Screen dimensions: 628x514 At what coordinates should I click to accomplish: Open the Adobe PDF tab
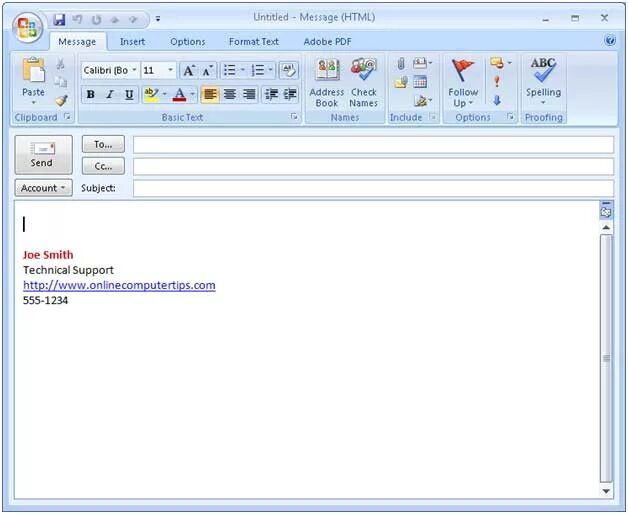(x=328, y=42)
